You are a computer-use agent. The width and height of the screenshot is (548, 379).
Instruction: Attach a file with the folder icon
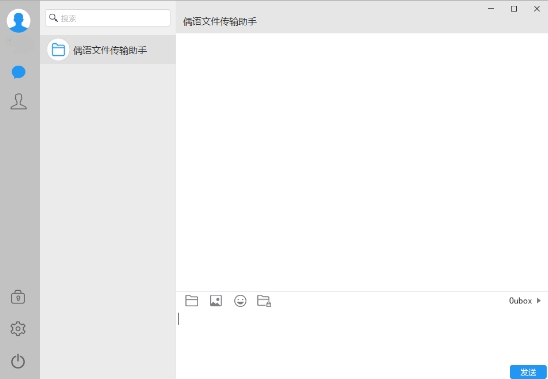coord(192,301)
